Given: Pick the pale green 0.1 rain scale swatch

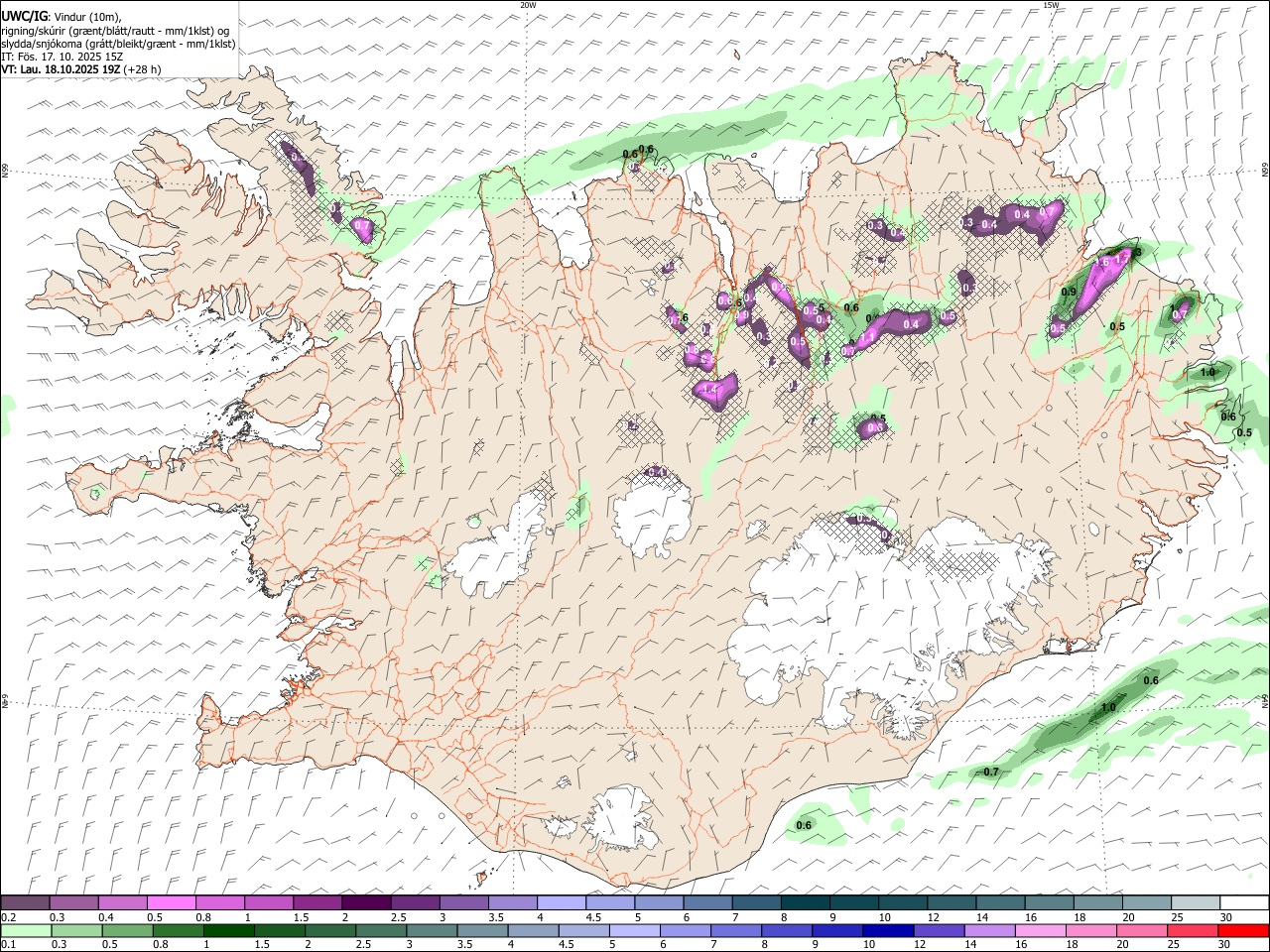Looking at the screenshot, I should click(x=26, y=930).
